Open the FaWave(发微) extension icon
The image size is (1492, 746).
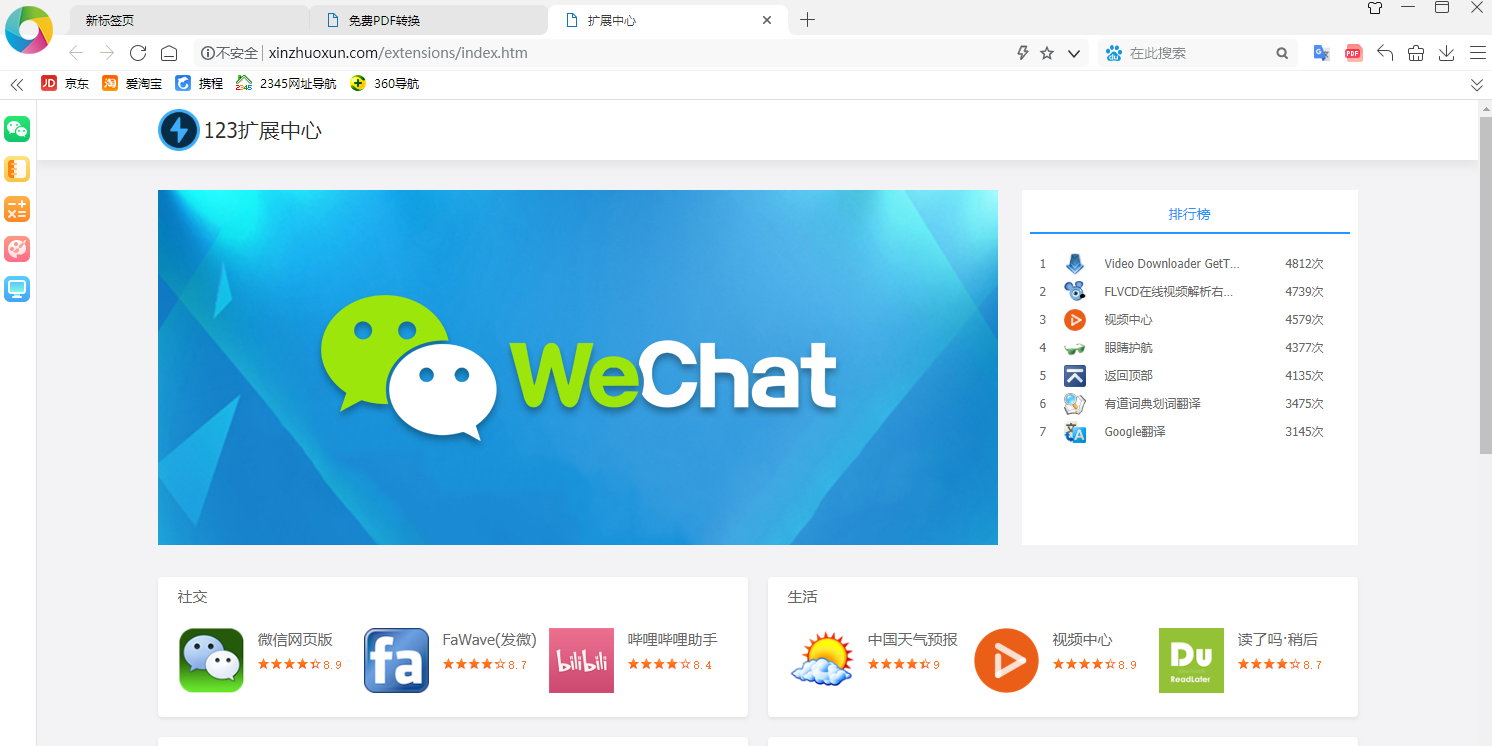tap(396, 660)
